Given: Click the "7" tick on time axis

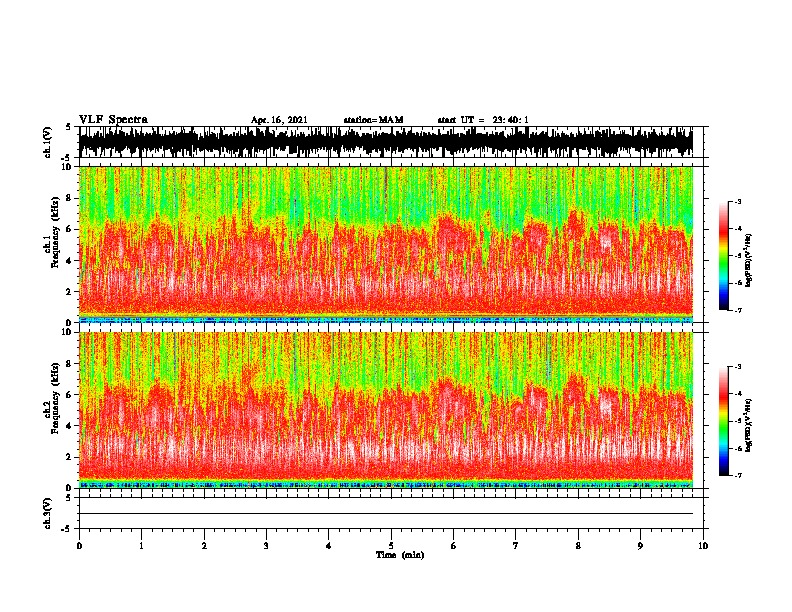Looking at the screenshot, I should (x=516, y=546).
